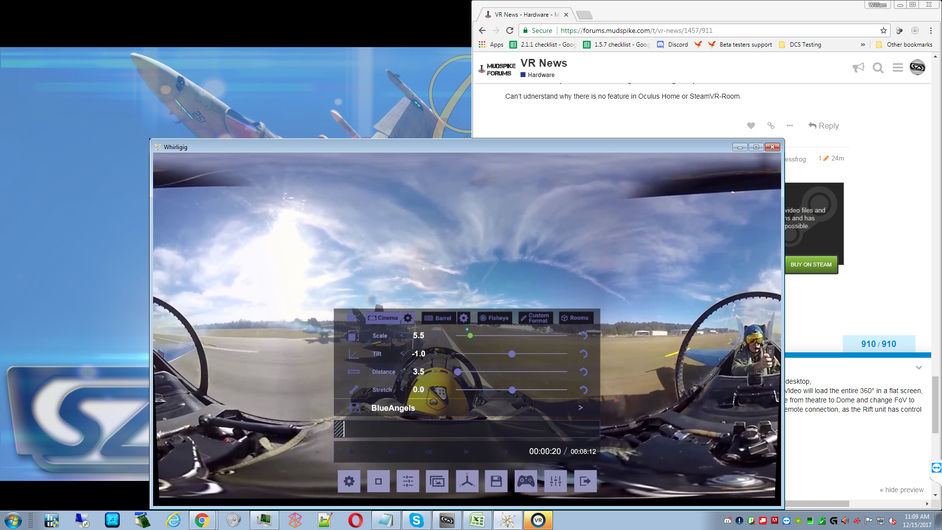Click the video seek timeline bar in Whirligig
Viewport: 942px width, 530px height.
pos(466,428)
